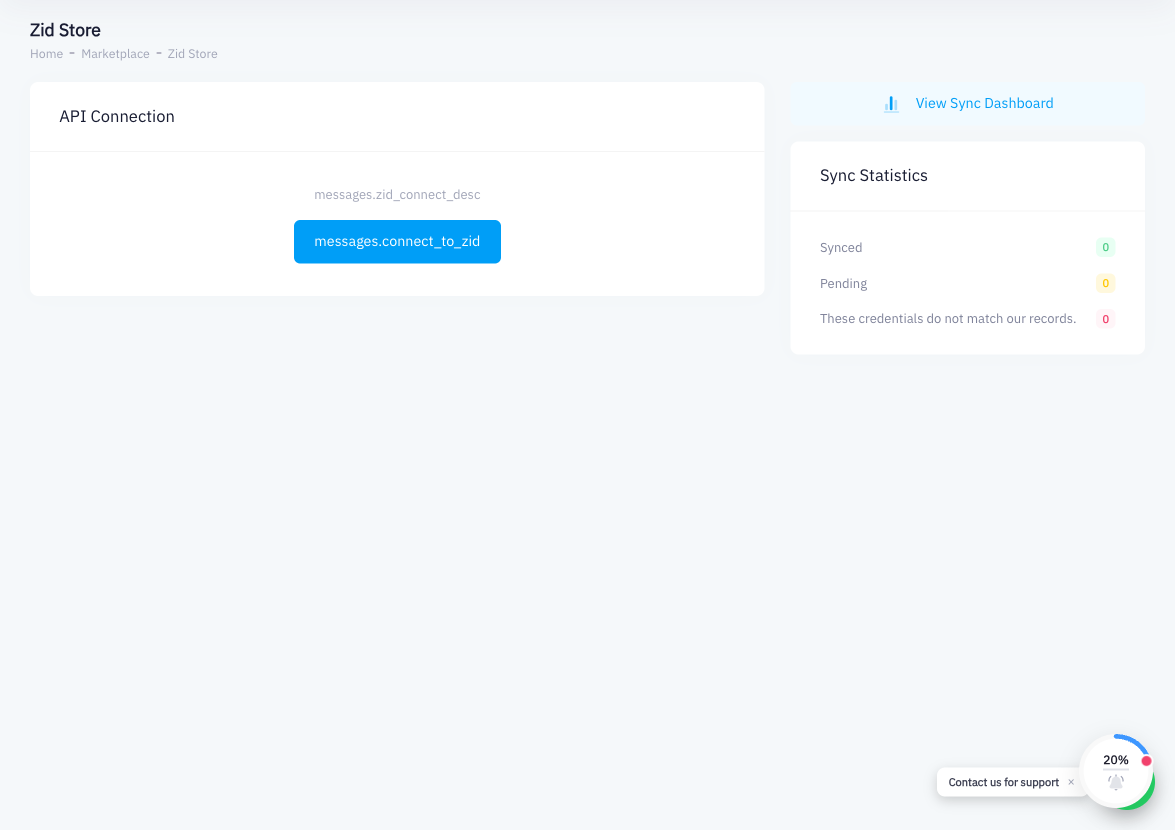Dismiss the Contact us for support tooltip
This screenshot has height=830, width=1175.
[1071, 782]
